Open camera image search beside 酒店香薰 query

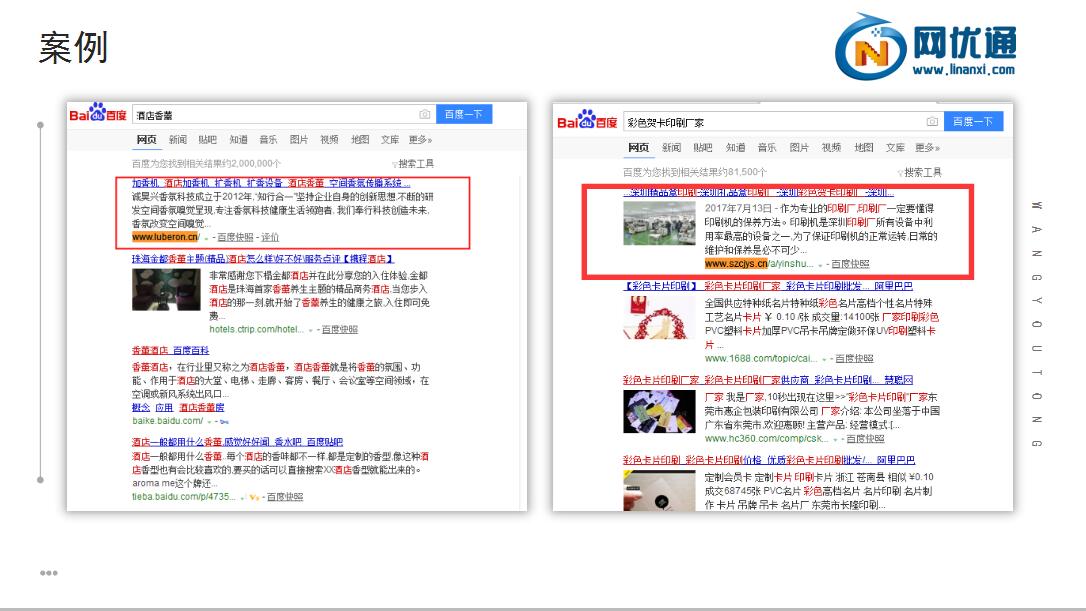pyautogui.click(x=425, y=114)
